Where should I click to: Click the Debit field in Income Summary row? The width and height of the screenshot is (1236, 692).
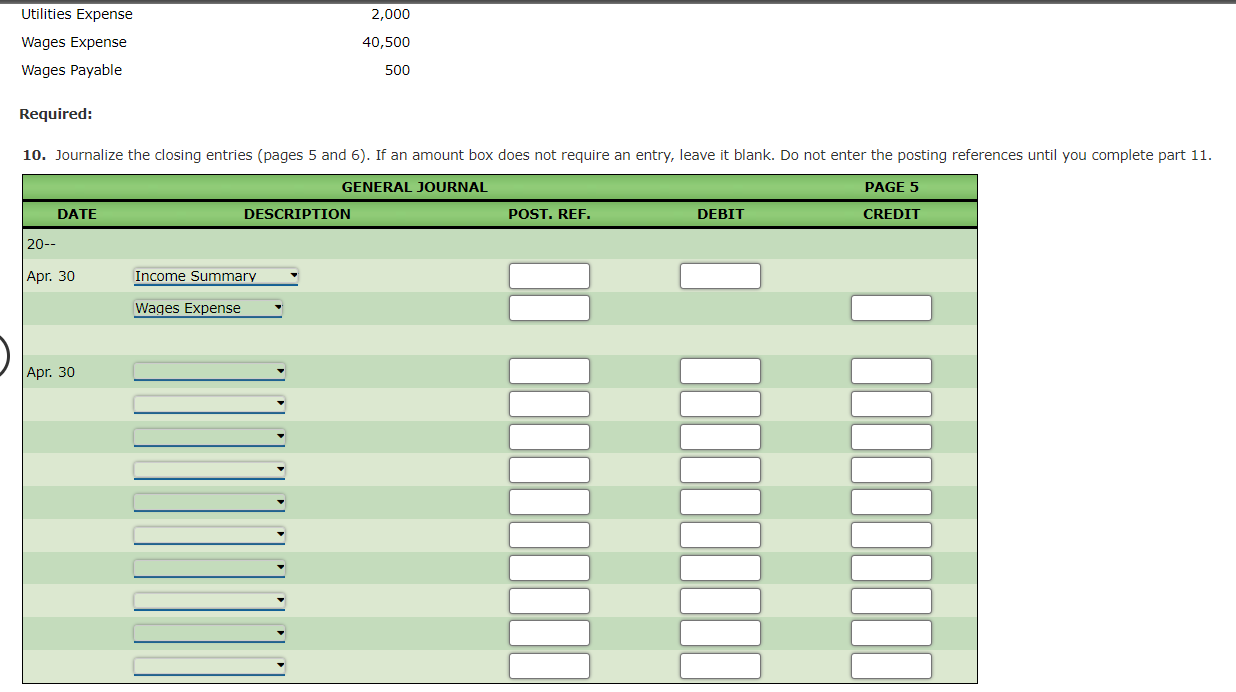point(720,276)
